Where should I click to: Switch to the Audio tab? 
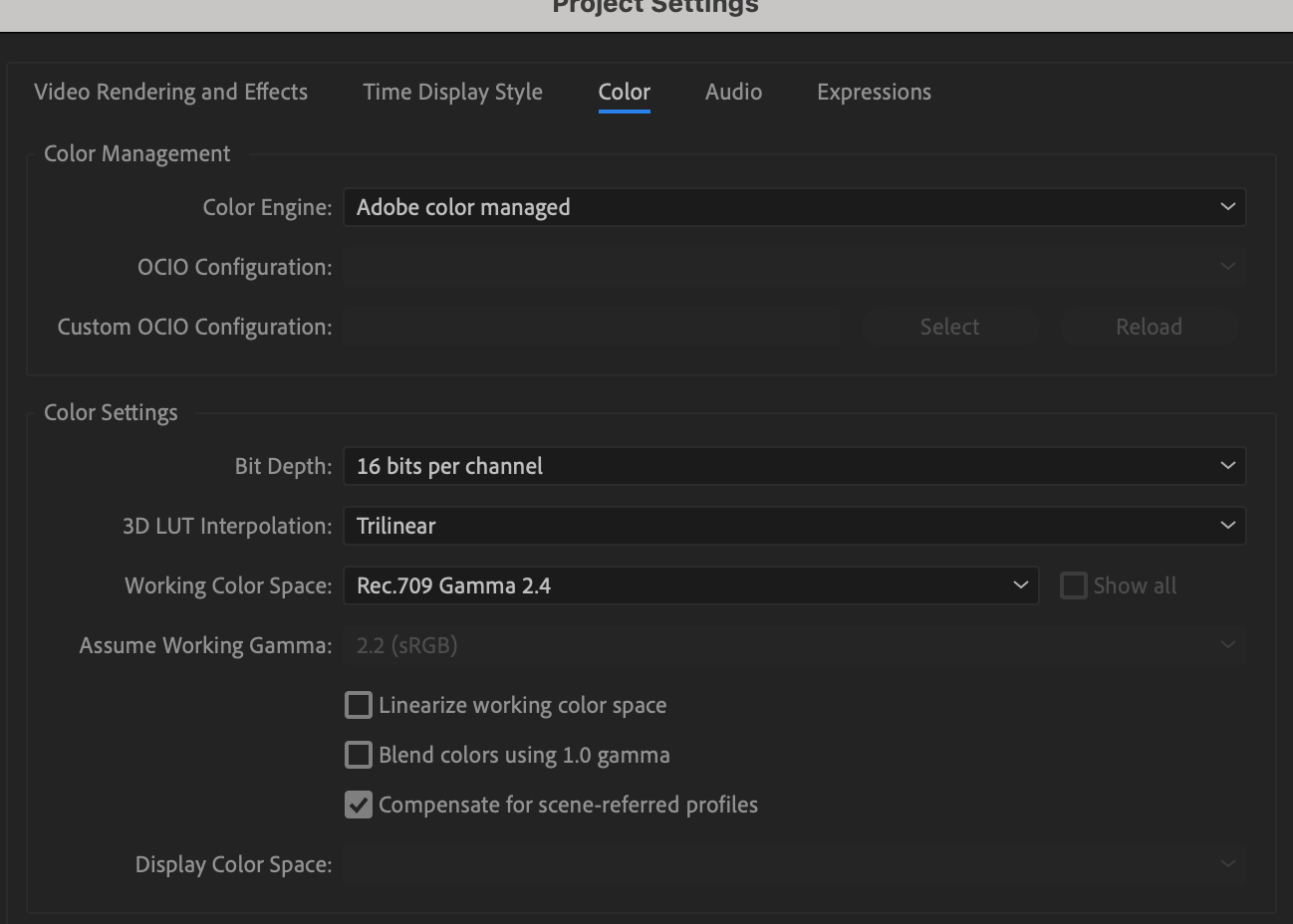(733, 92)
